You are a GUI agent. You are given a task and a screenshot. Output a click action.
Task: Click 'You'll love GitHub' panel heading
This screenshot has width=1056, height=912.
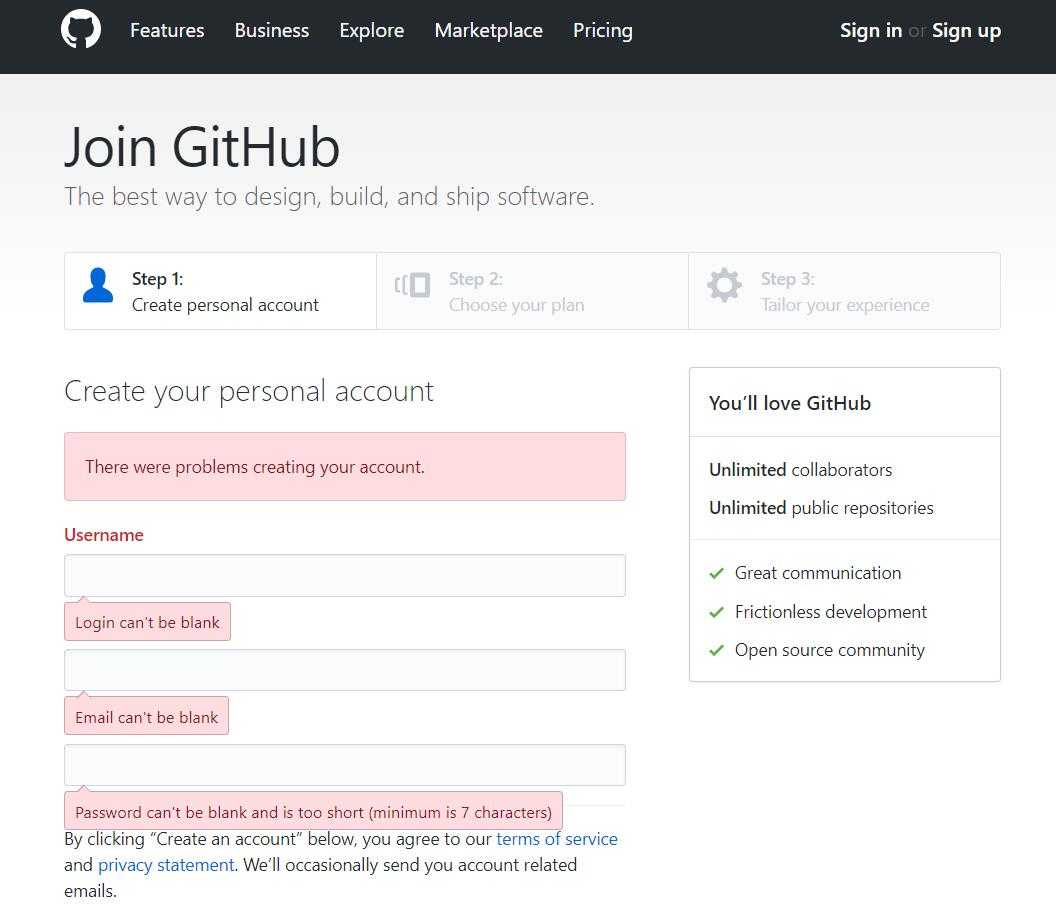[790, 403]
